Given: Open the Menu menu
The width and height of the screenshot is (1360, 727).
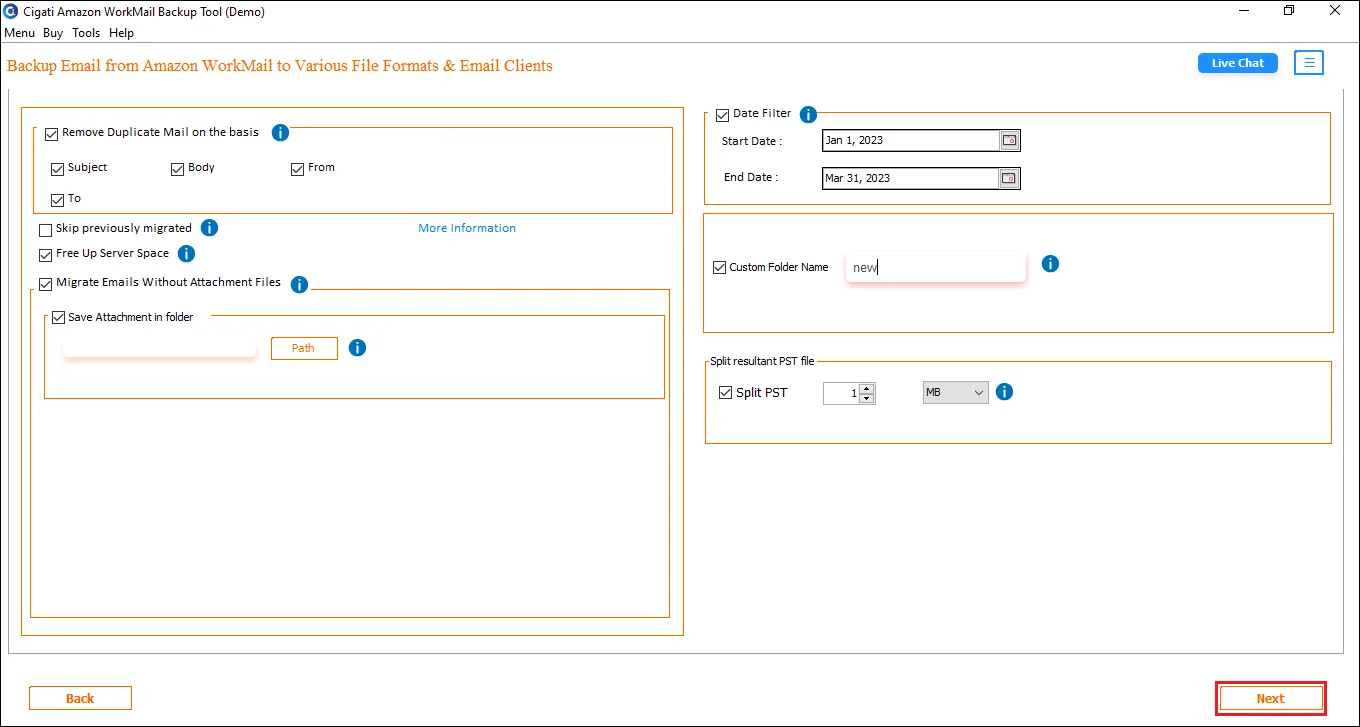Looking at the screenshot, I should coord(20,33).
